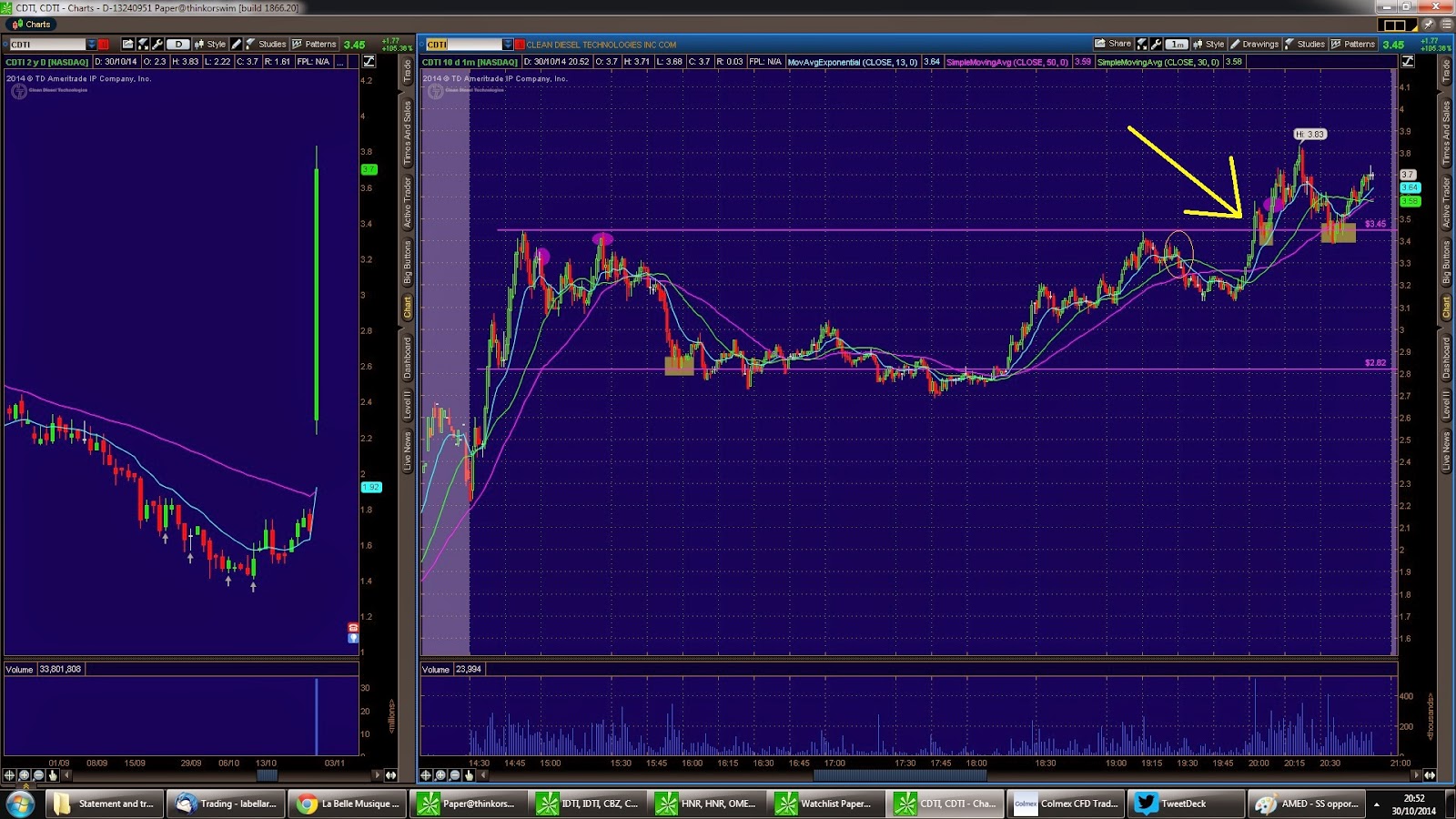Click left chart time axis scrollbar thumb
Viewport: 1456px width, 819px height.
coord(267,775)
